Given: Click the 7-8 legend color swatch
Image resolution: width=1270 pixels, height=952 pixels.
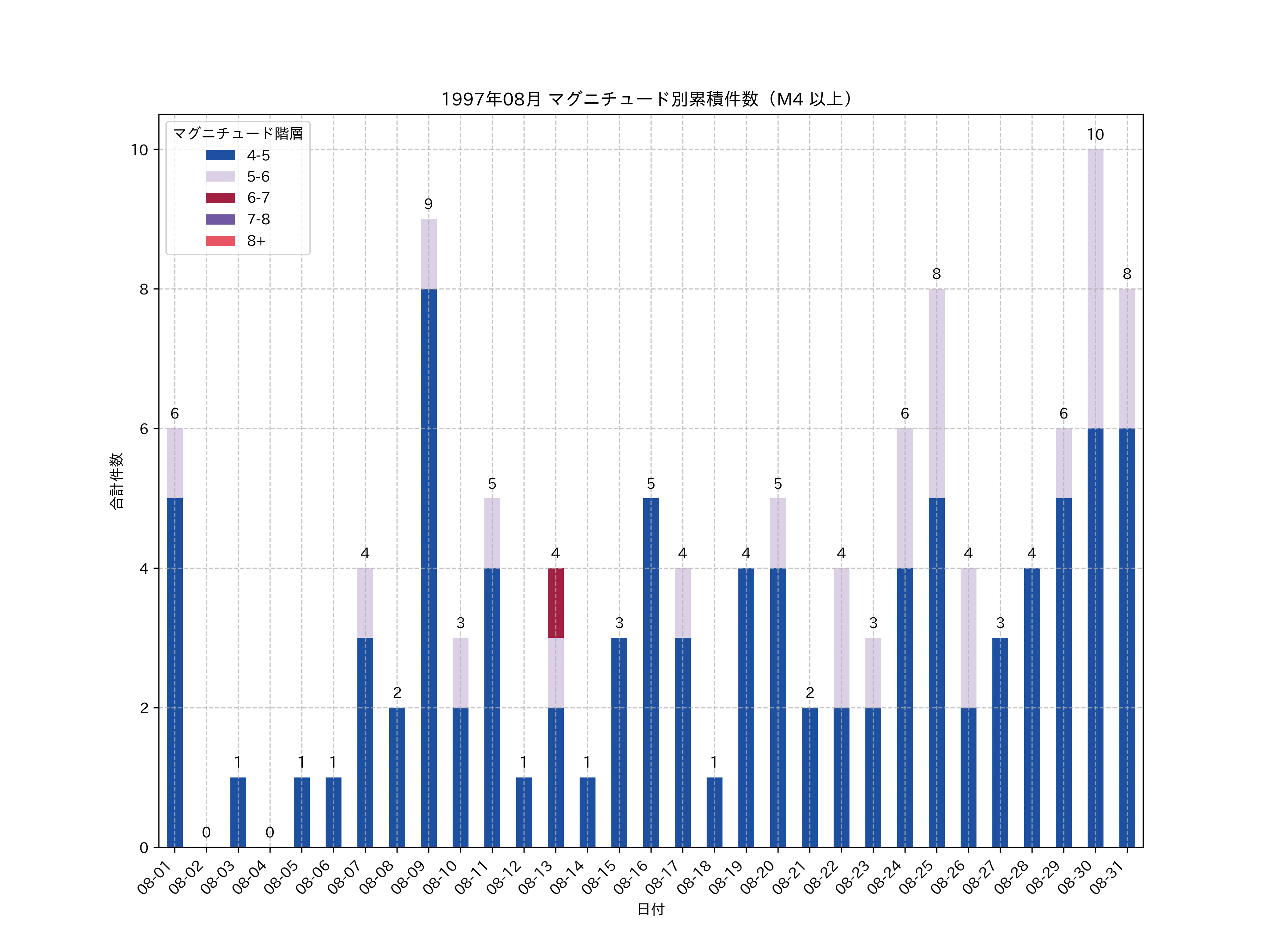Looking at the screenshot, I should pyautogui.click(x=220, y=219).
